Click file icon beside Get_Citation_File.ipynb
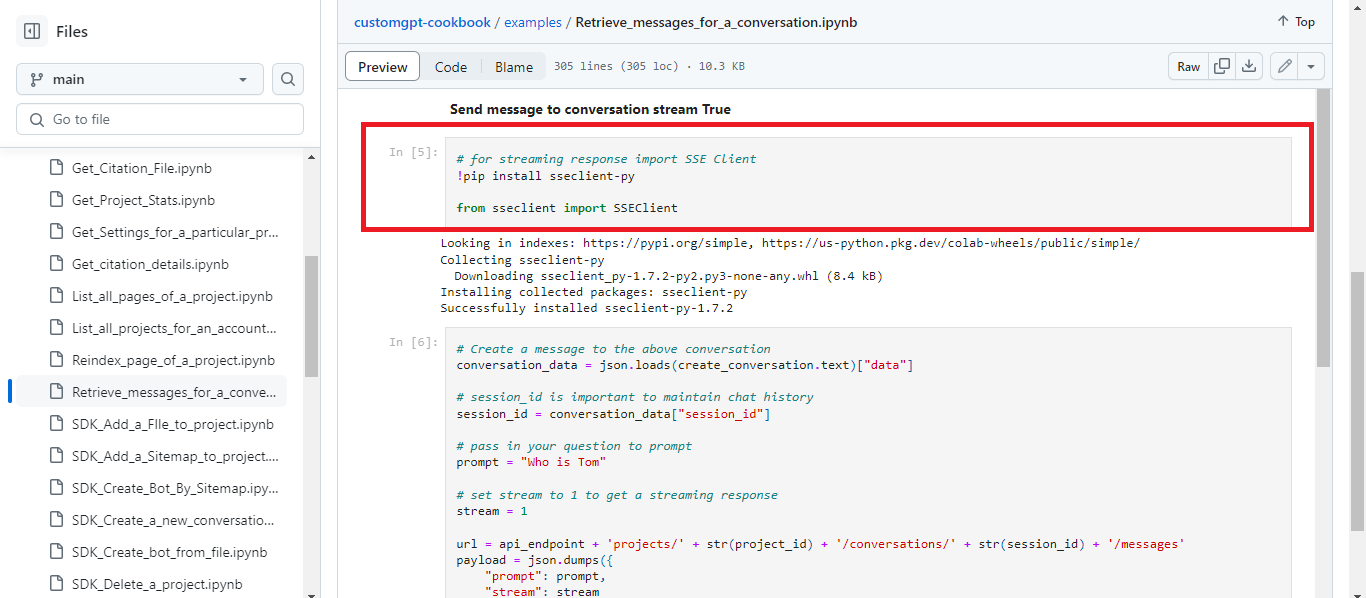 click(x=55, y=167)
